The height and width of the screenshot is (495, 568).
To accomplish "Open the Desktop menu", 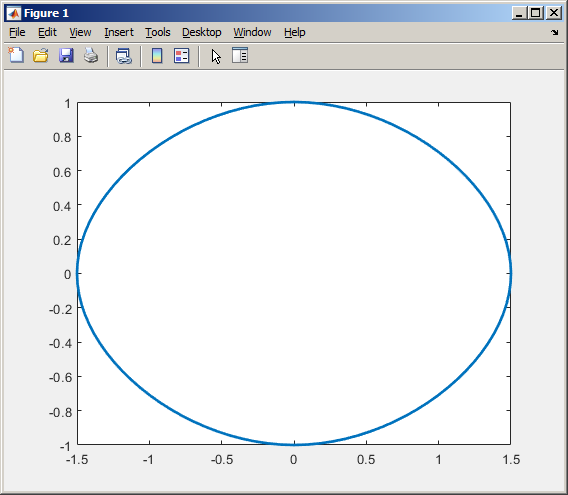I will (201, 32).
